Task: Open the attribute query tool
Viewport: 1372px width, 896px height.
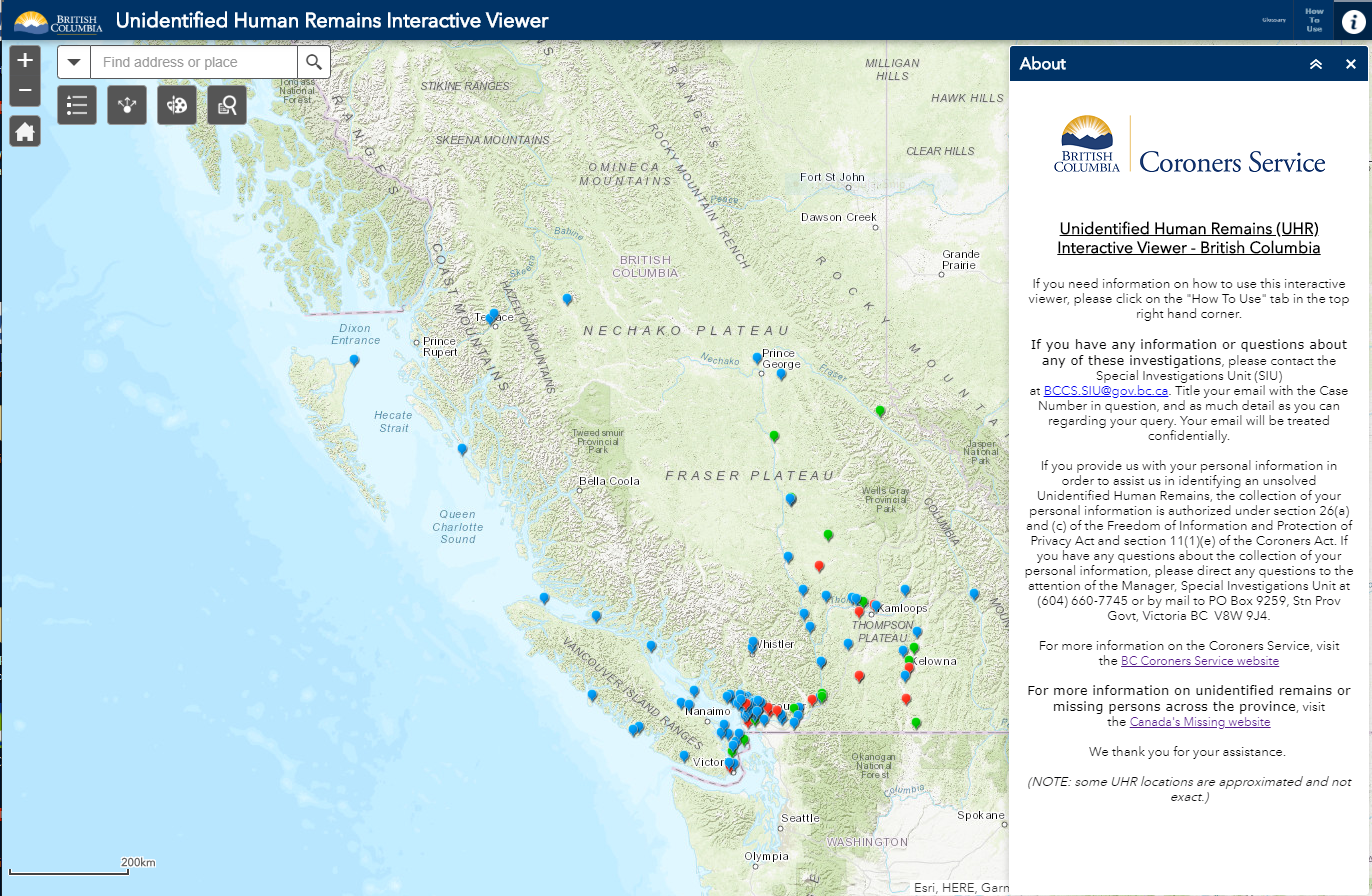Action: [227, 105]
